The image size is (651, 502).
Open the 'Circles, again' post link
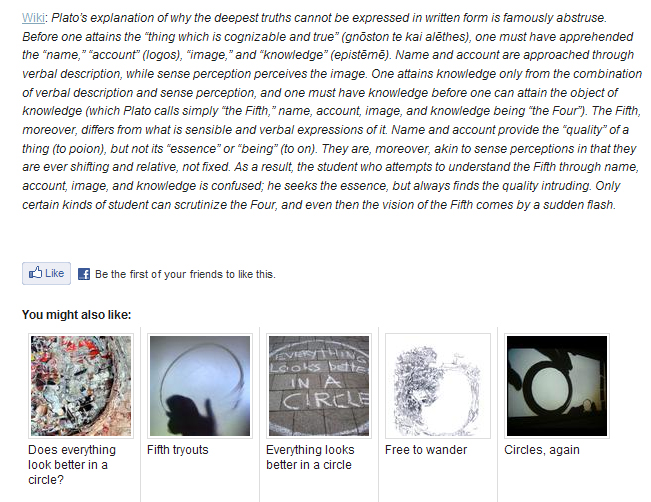point(542,450)
